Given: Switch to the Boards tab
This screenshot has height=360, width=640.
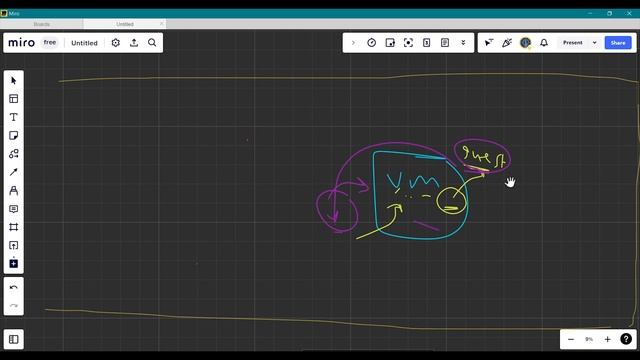Looking at the screenshot, I should pos(42,24).
